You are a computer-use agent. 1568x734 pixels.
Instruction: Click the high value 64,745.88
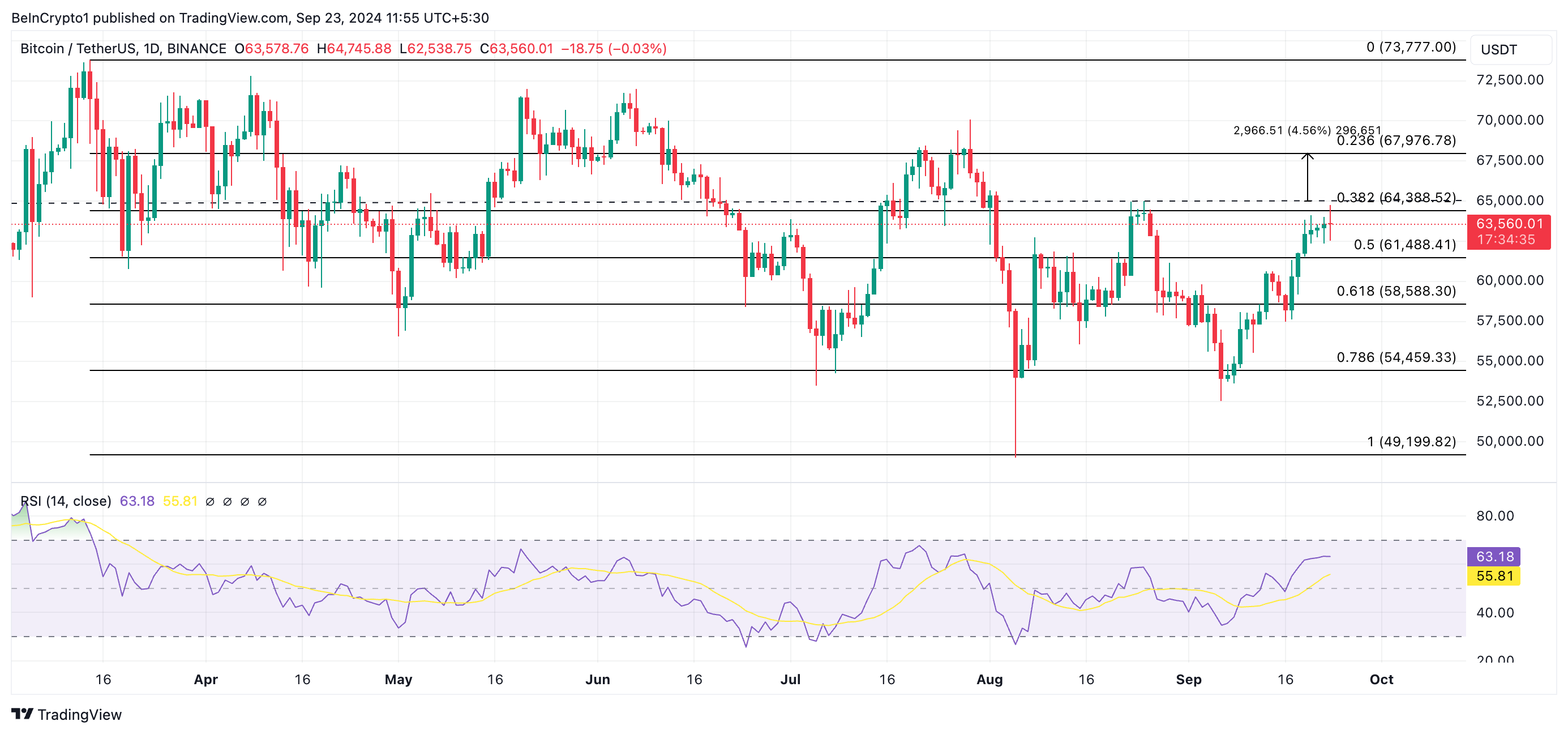359,49
